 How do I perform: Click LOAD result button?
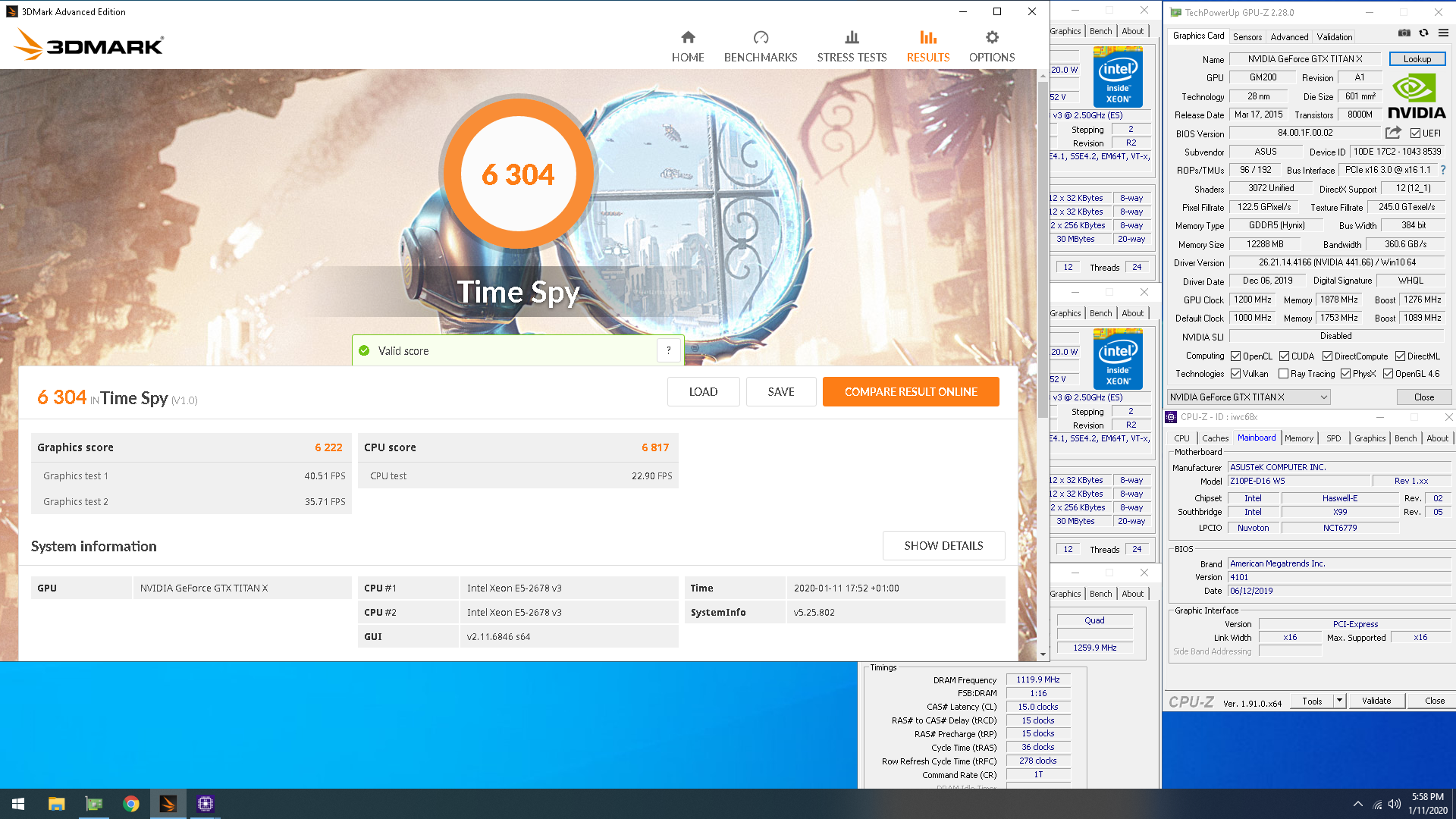pyautogui.click(x=703, y=391)
